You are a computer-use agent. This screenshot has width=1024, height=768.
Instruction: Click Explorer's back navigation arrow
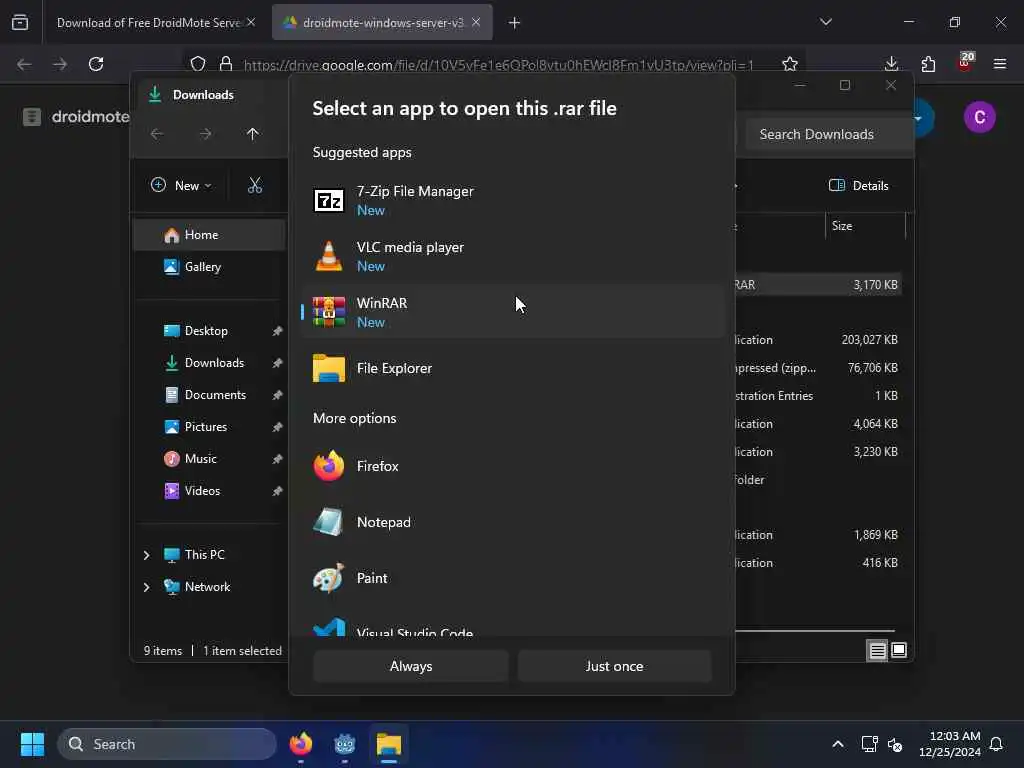pyautogui.click(x=157, y=134)
